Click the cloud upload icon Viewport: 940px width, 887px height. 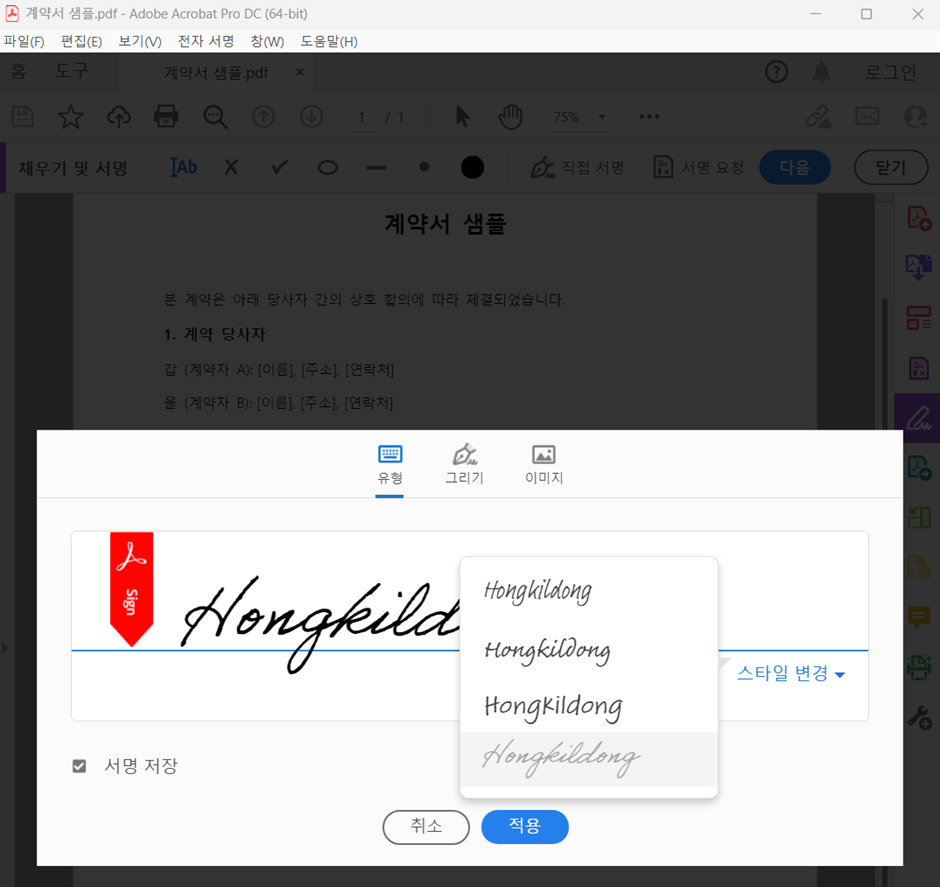click(119, 116)
